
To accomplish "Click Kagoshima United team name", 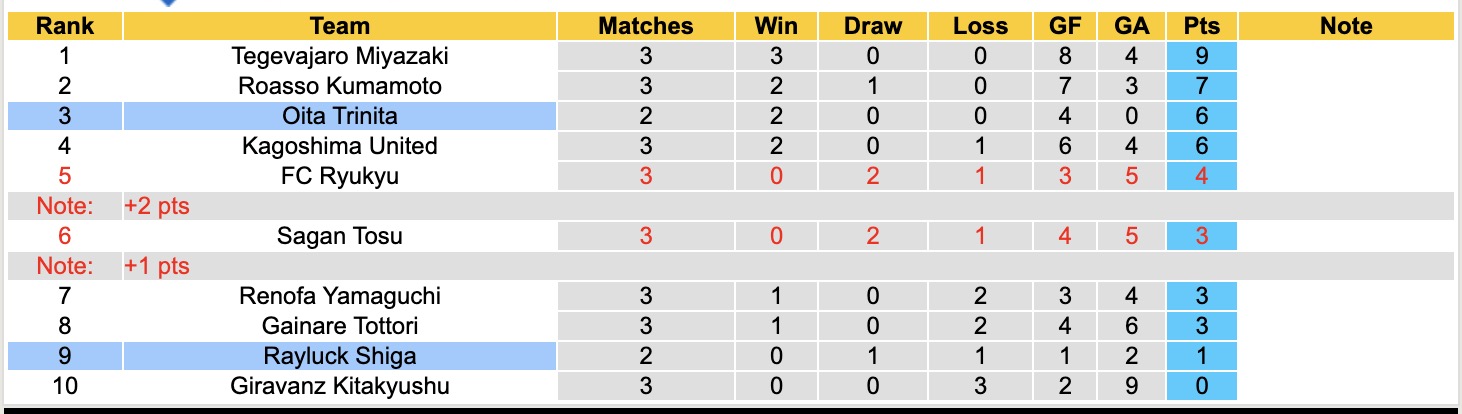I will pos(340,146).
